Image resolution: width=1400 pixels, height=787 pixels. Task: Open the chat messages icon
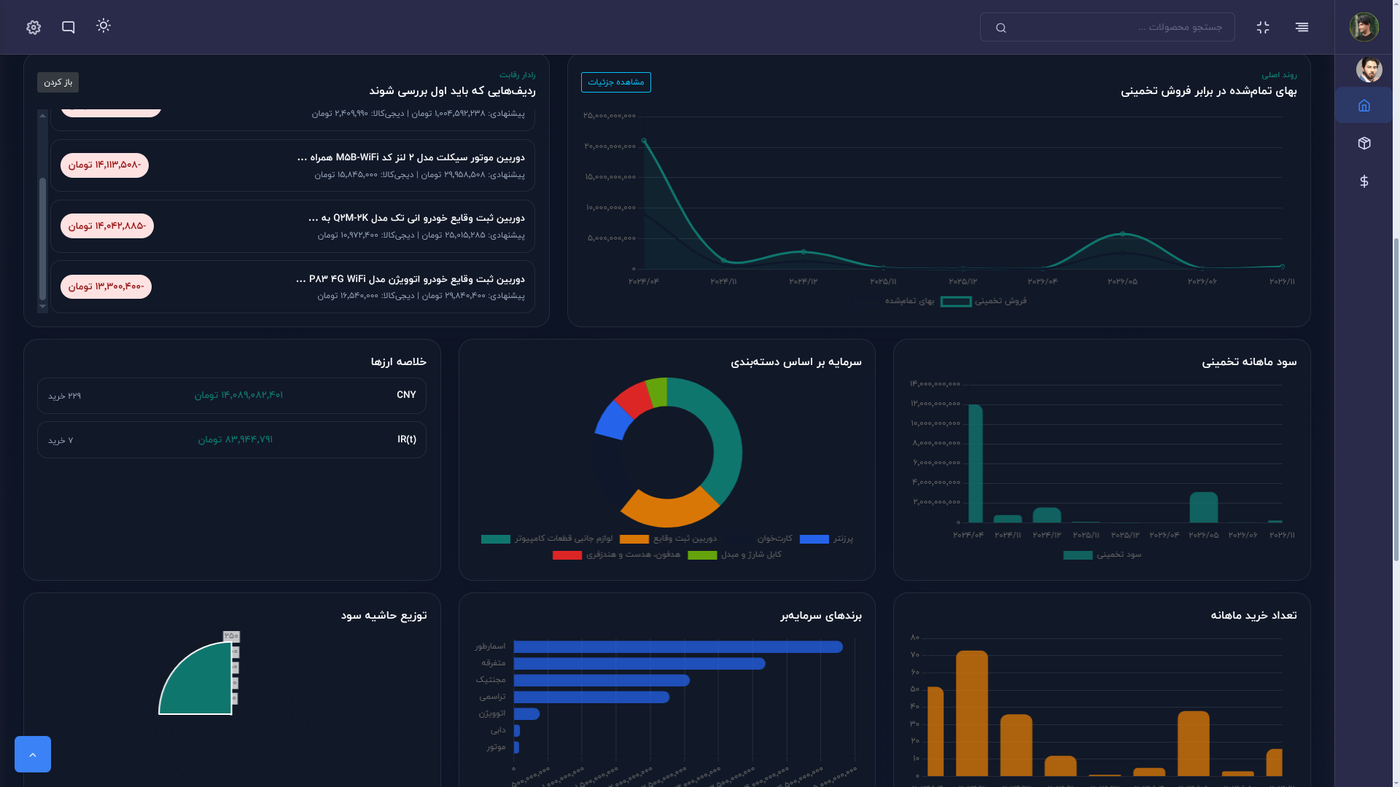(68, 27)
